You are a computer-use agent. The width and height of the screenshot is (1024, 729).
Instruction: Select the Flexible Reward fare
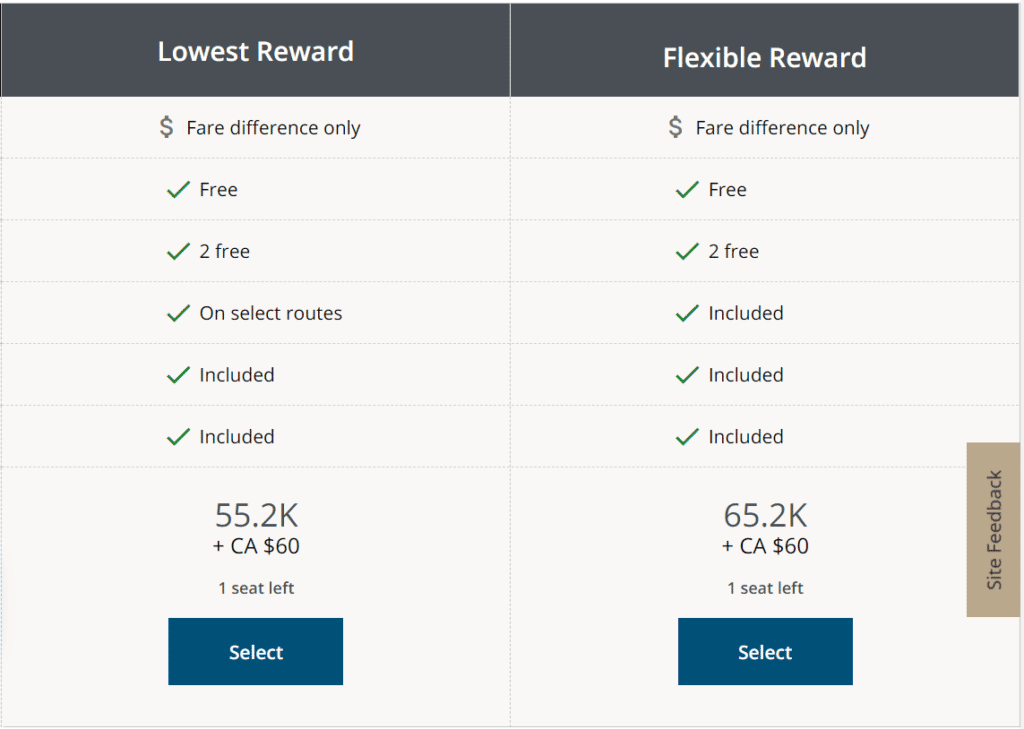pos(765,652)
